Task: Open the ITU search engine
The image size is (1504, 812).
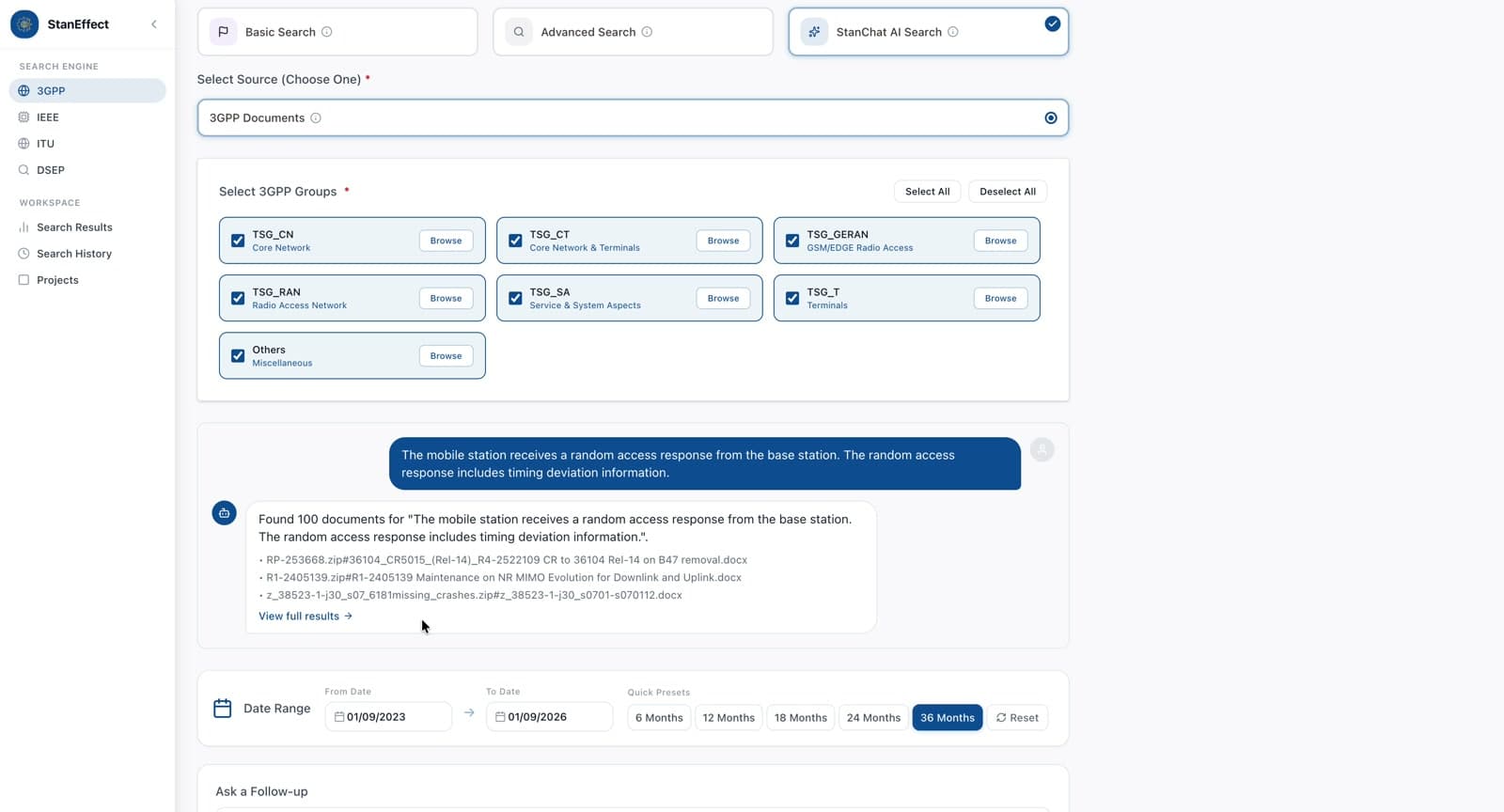Action: 87,144
